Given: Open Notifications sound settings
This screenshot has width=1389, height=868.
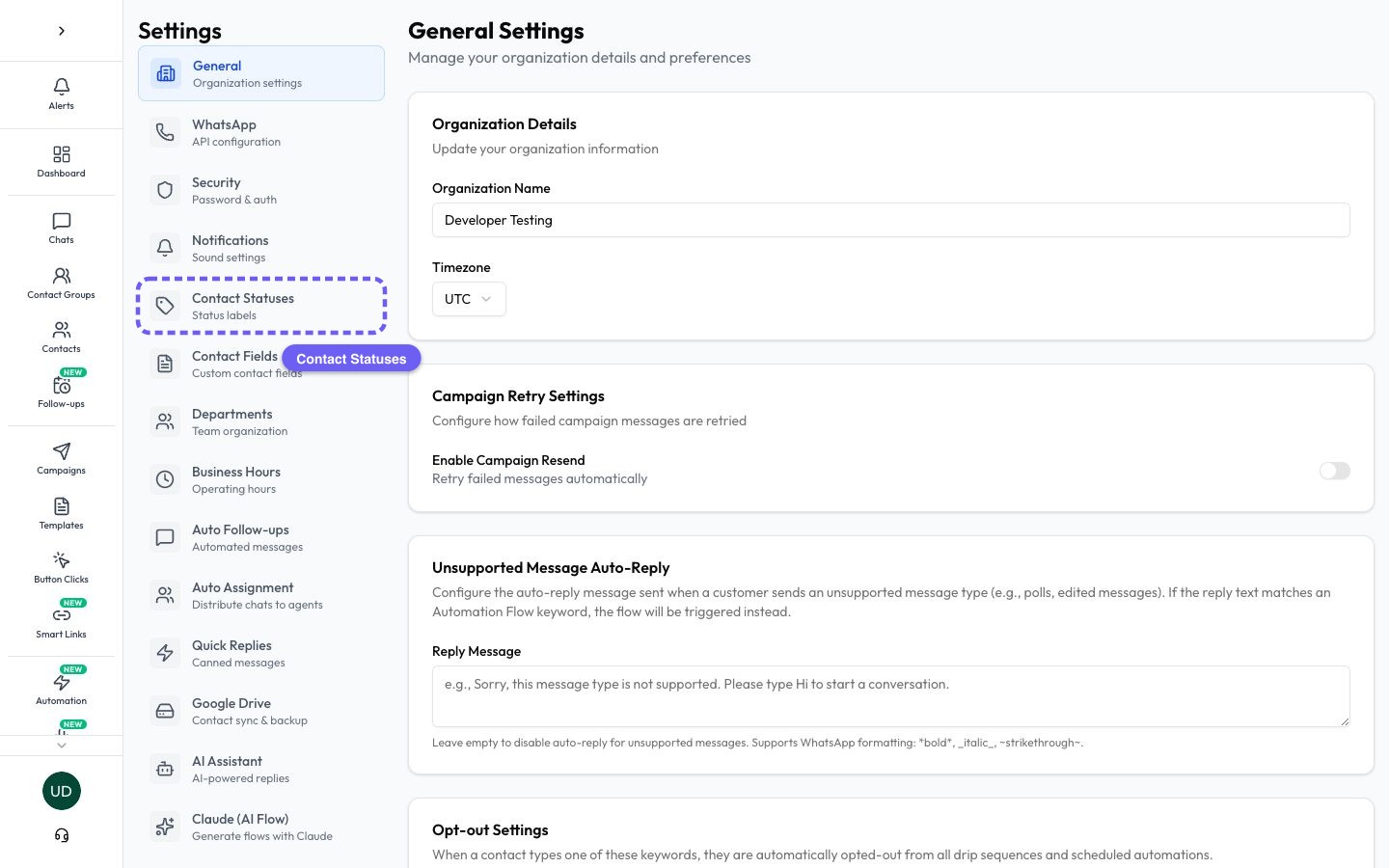Looking at the screenshot, I should point(261,248).
